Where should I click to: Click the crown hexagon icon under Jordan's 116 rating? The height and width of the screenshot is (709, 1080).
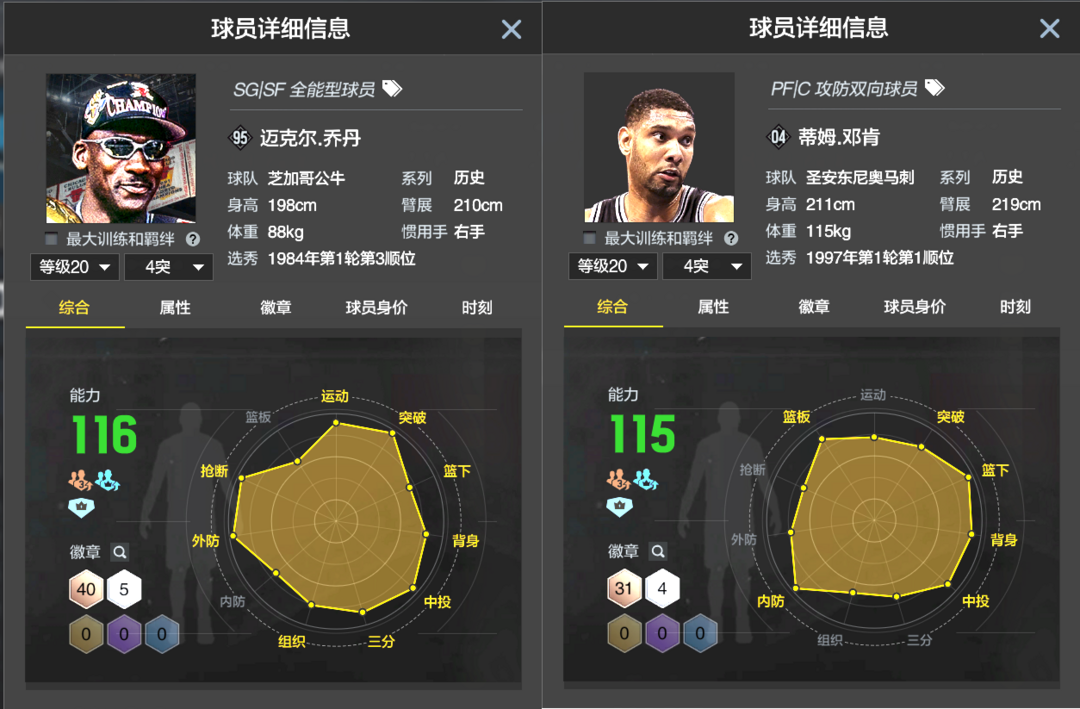pos(81,507)
